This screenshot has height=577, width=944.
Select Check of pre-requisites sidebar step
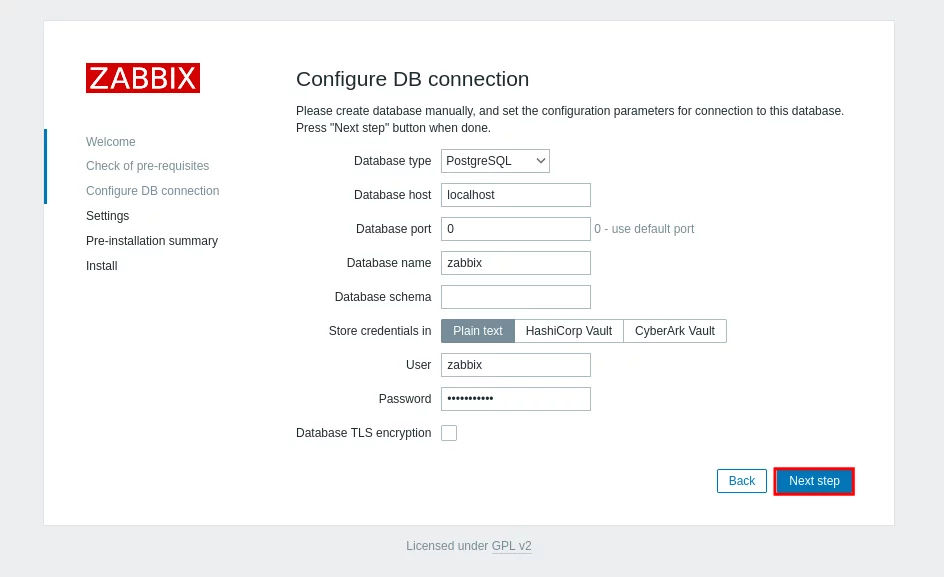pyautogui.click(x=148, y=166)
